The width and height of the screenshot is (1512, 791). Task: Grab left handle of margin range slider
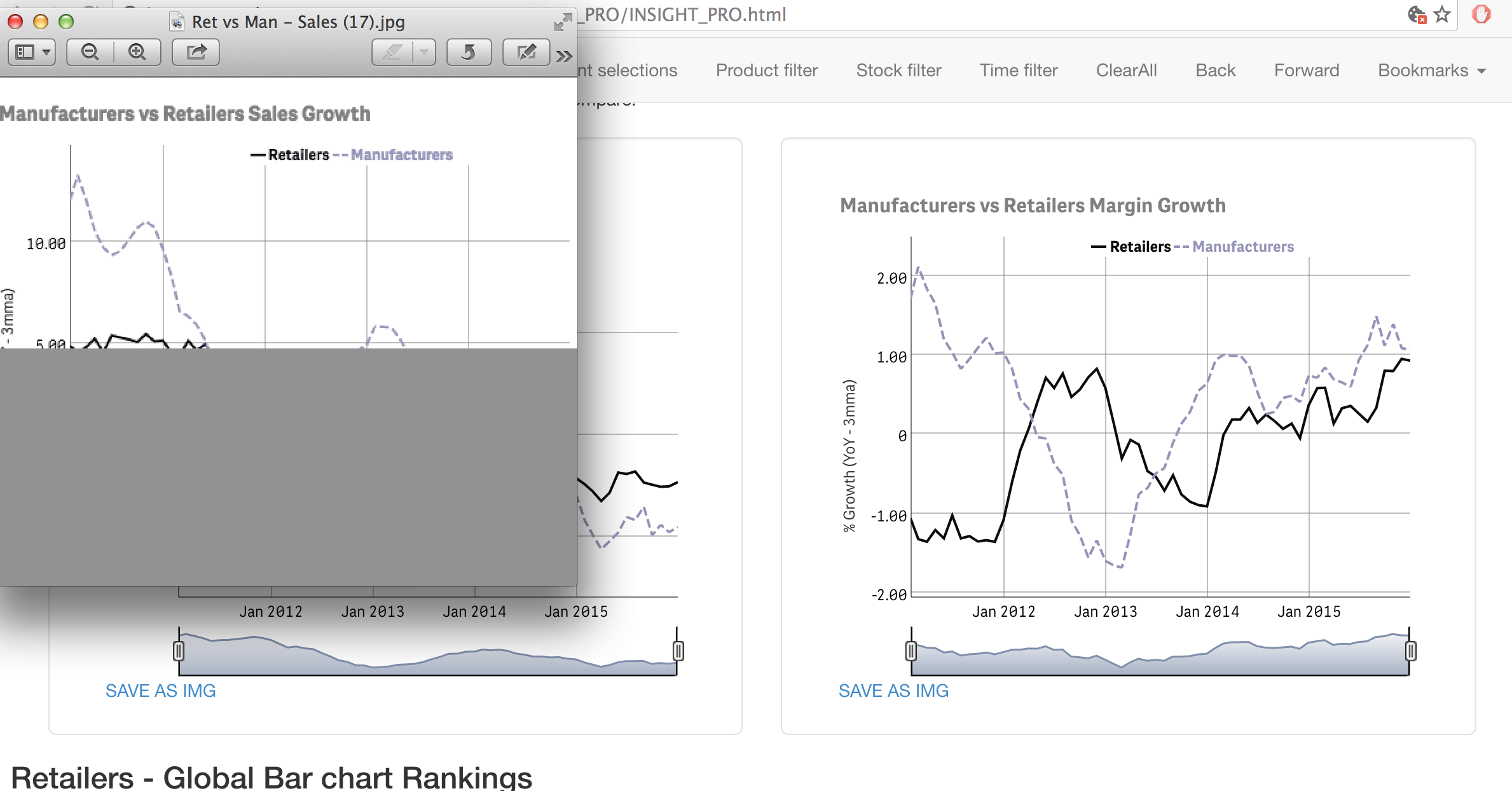click(x=911, y=651)
